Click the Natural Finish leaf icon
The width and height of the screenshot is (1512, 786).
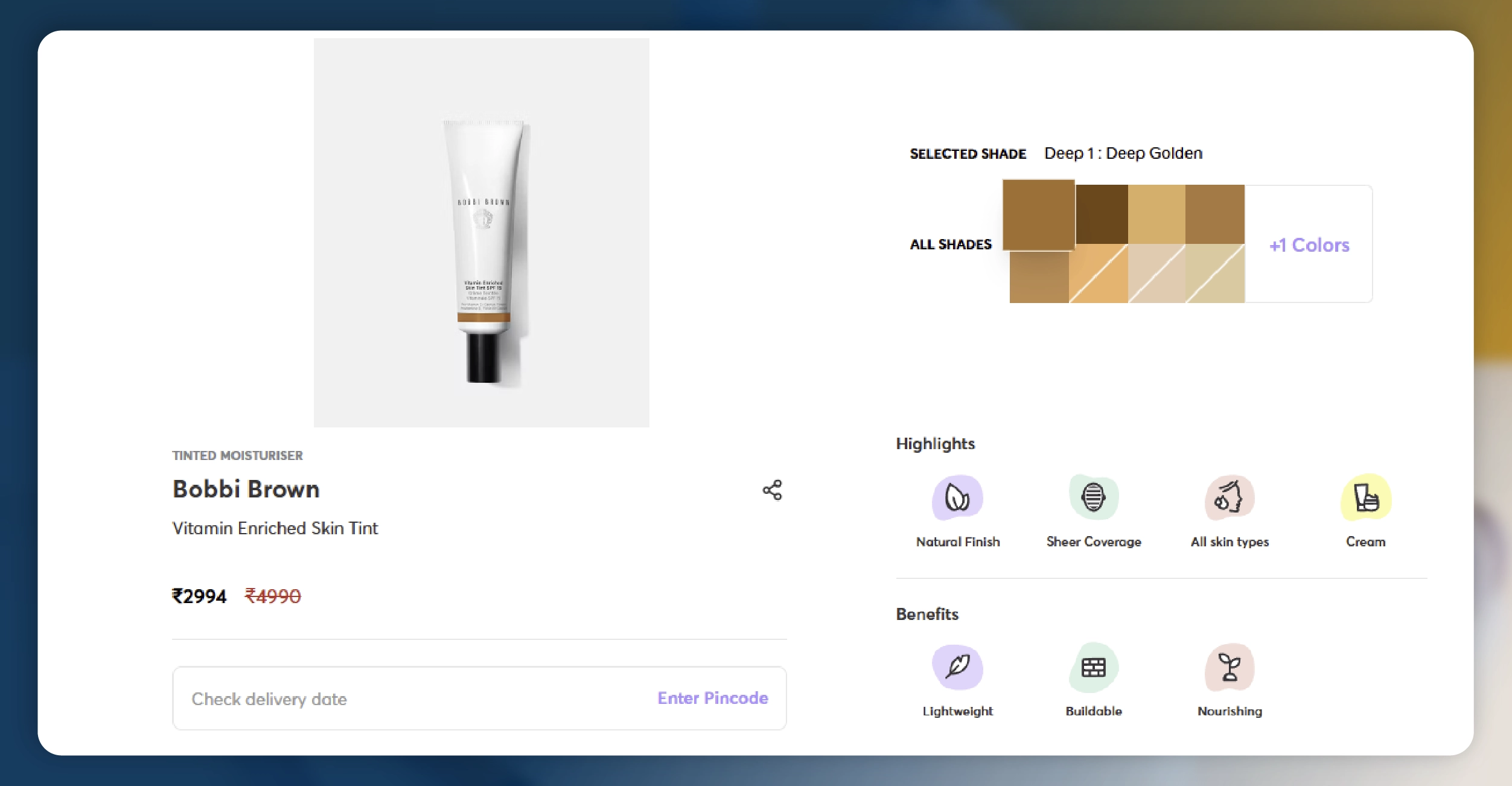957,498
